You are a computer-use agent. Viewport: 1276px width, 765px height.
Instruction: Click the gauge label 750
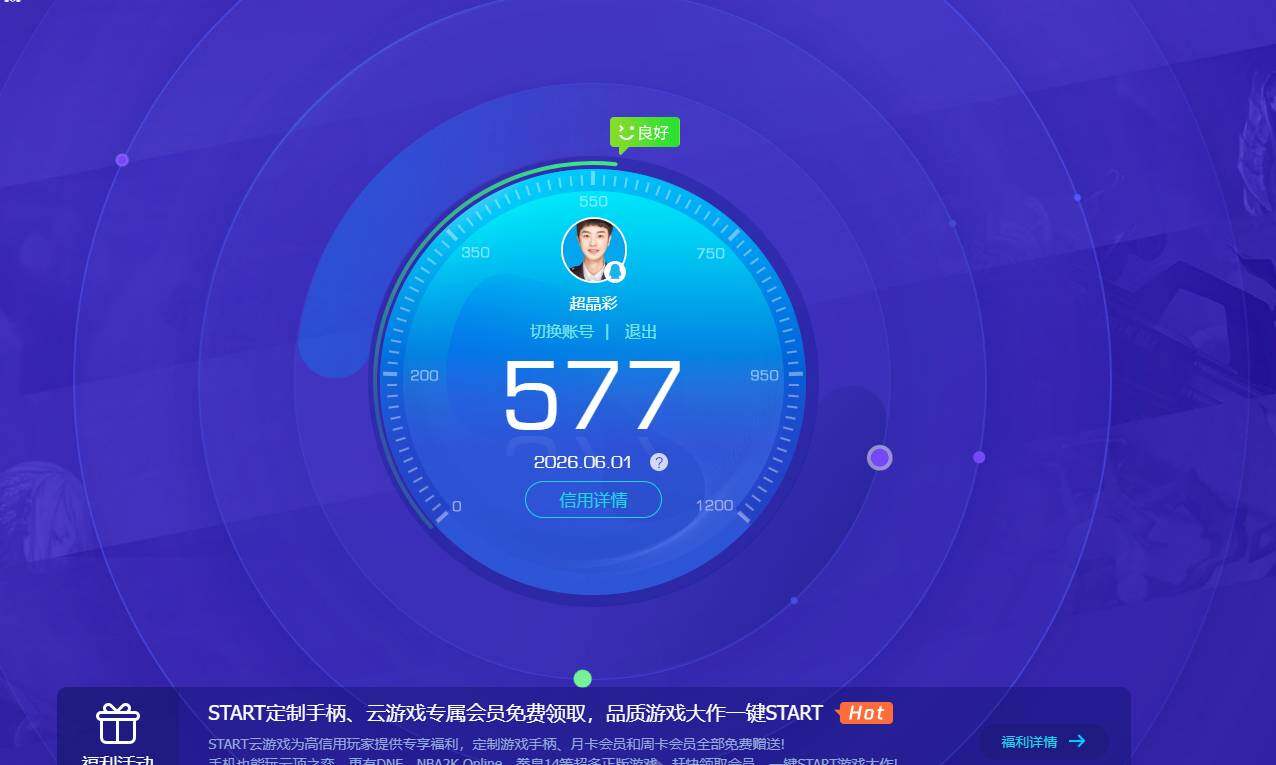710,253
